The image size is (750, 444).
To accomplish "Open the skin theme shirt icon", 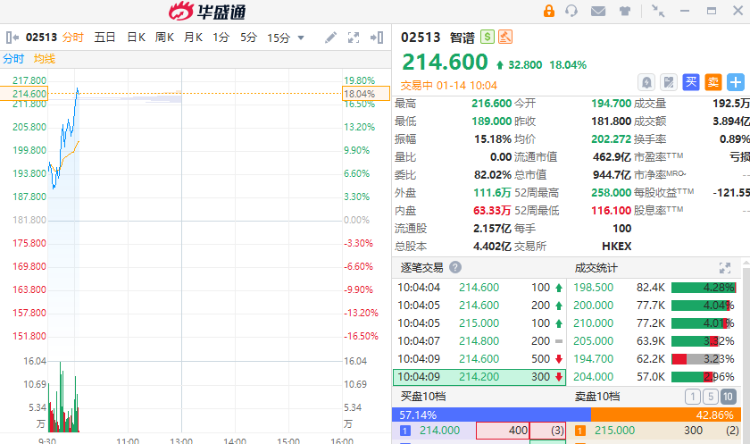I will tap(624, 11).
